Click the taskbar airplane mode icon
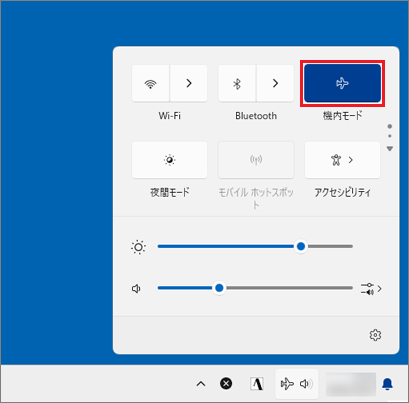 (287, 384)
